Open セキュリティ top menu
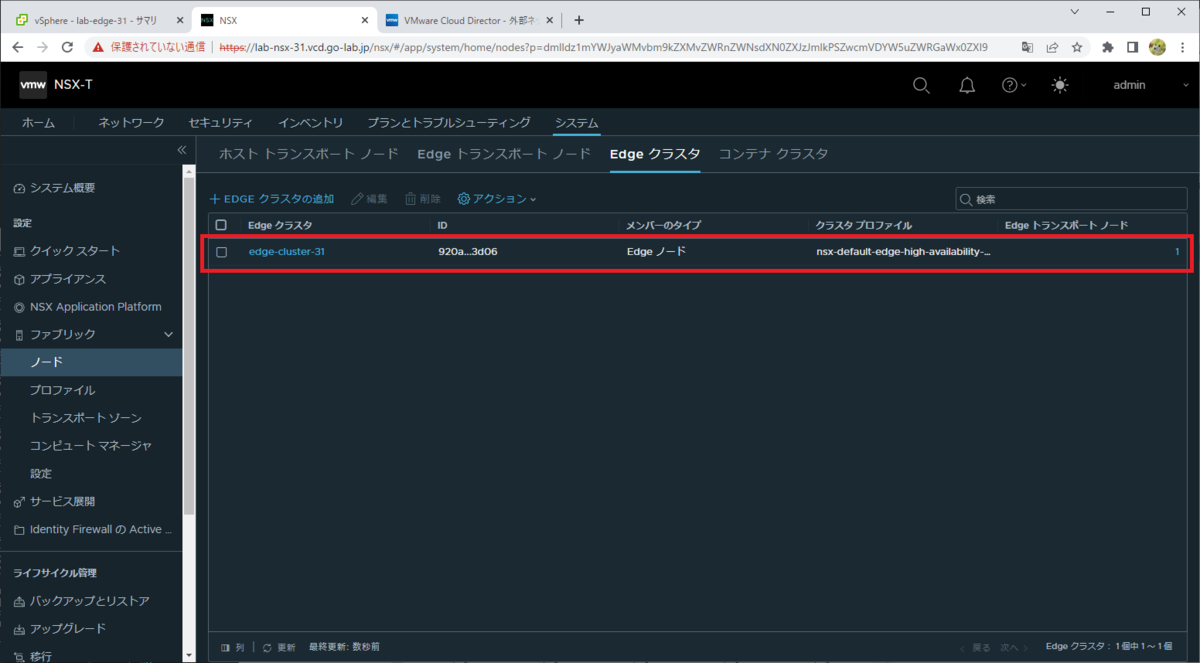Screen dimensions: 1200x663 tap(221, 122)
